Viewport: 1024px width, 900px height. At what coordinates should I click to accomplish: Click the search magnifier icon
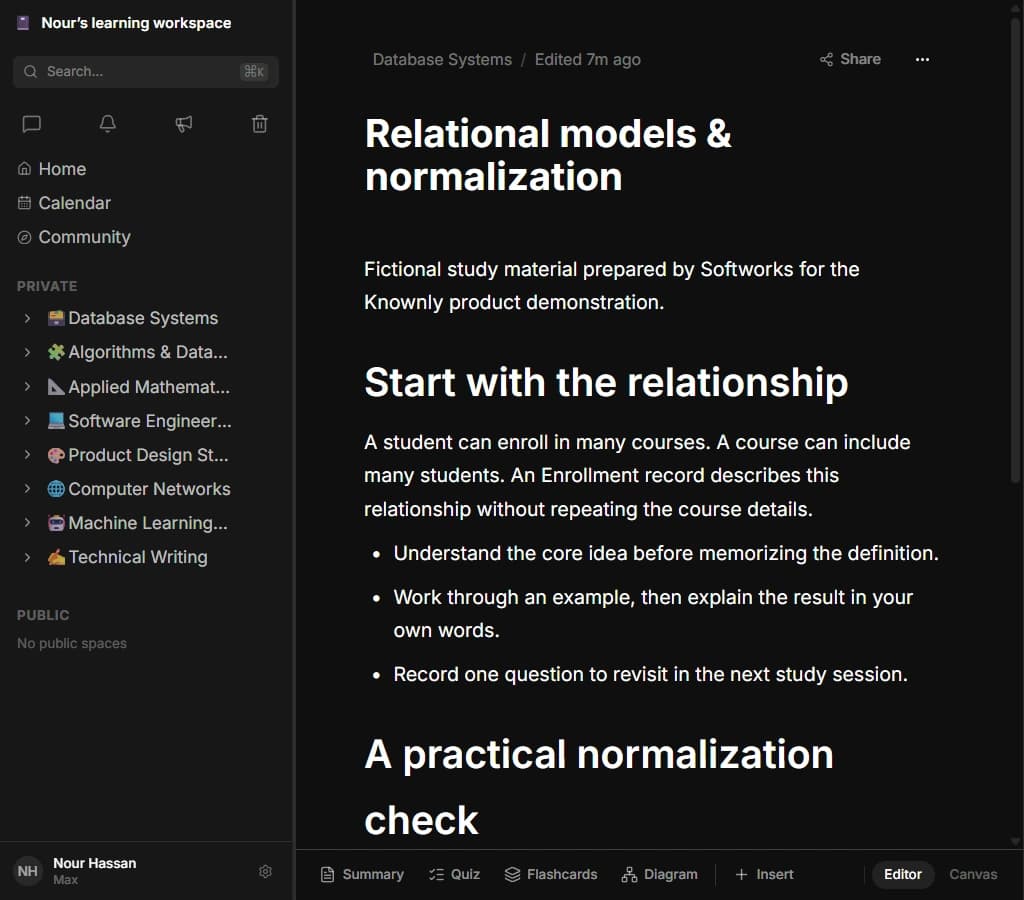point(30,71)
